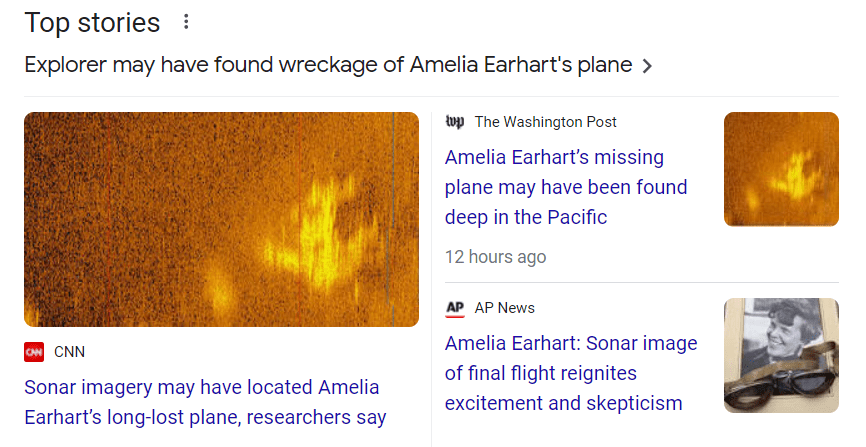Image resolution: width=866 pixels, height=447 pixels.
Task: Open 'Amelia Earhart's missing plane' Washington Post headline
Action: (566, 187)
